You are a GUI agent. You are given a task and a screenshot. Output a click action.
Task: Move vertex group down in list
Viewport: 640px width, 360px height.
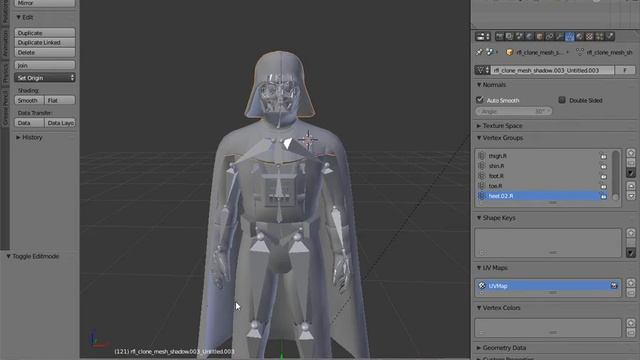[631, 196]
